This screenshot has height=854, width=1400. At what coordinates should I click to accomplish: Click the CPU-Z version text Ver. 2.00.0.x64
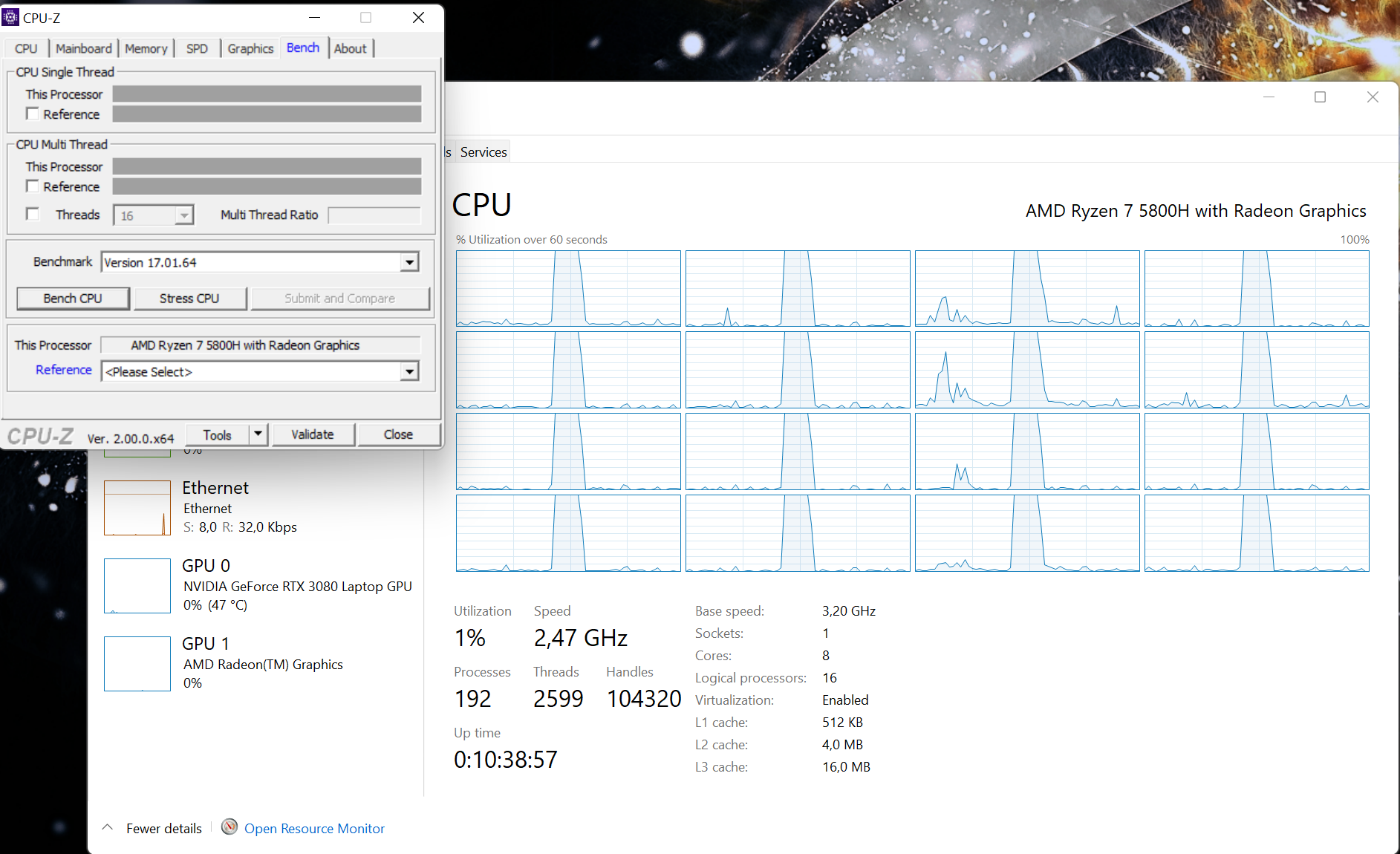coord(131,439)
